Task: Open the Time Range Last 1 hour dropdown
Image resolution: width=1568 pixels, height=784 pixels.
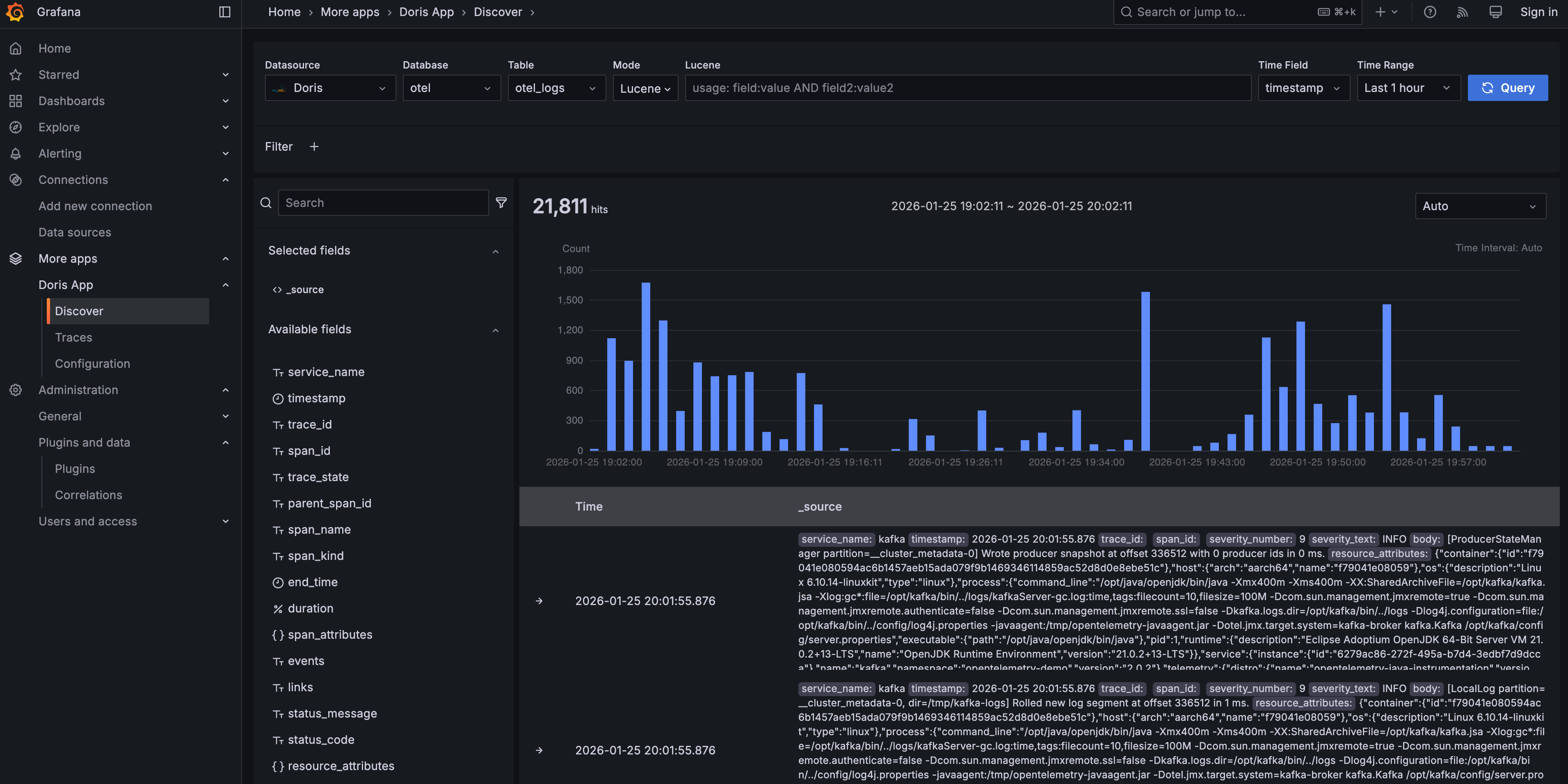Action: (1408, 88)
